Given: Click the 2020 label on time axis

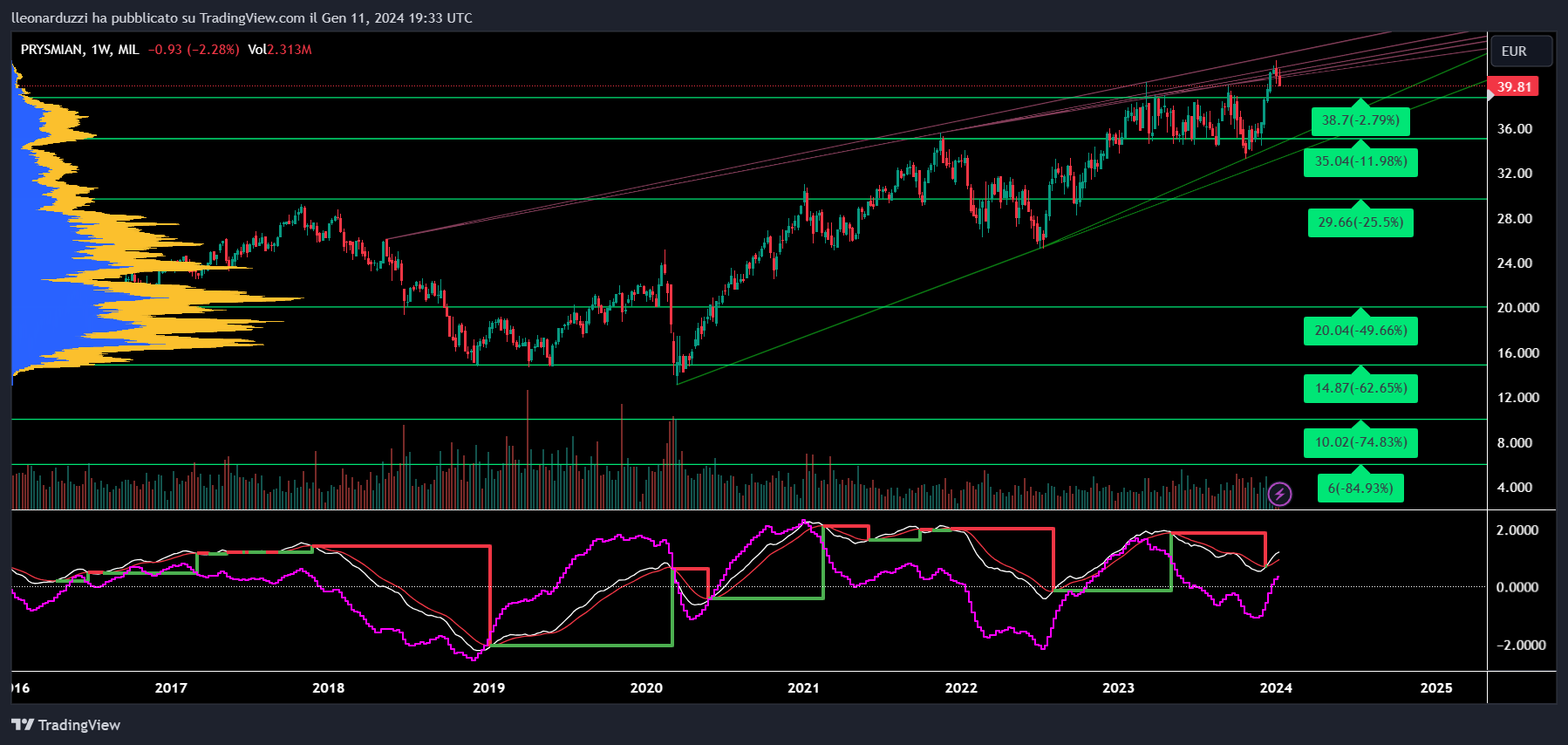Looking at the screenshot, I should (646, 687).
